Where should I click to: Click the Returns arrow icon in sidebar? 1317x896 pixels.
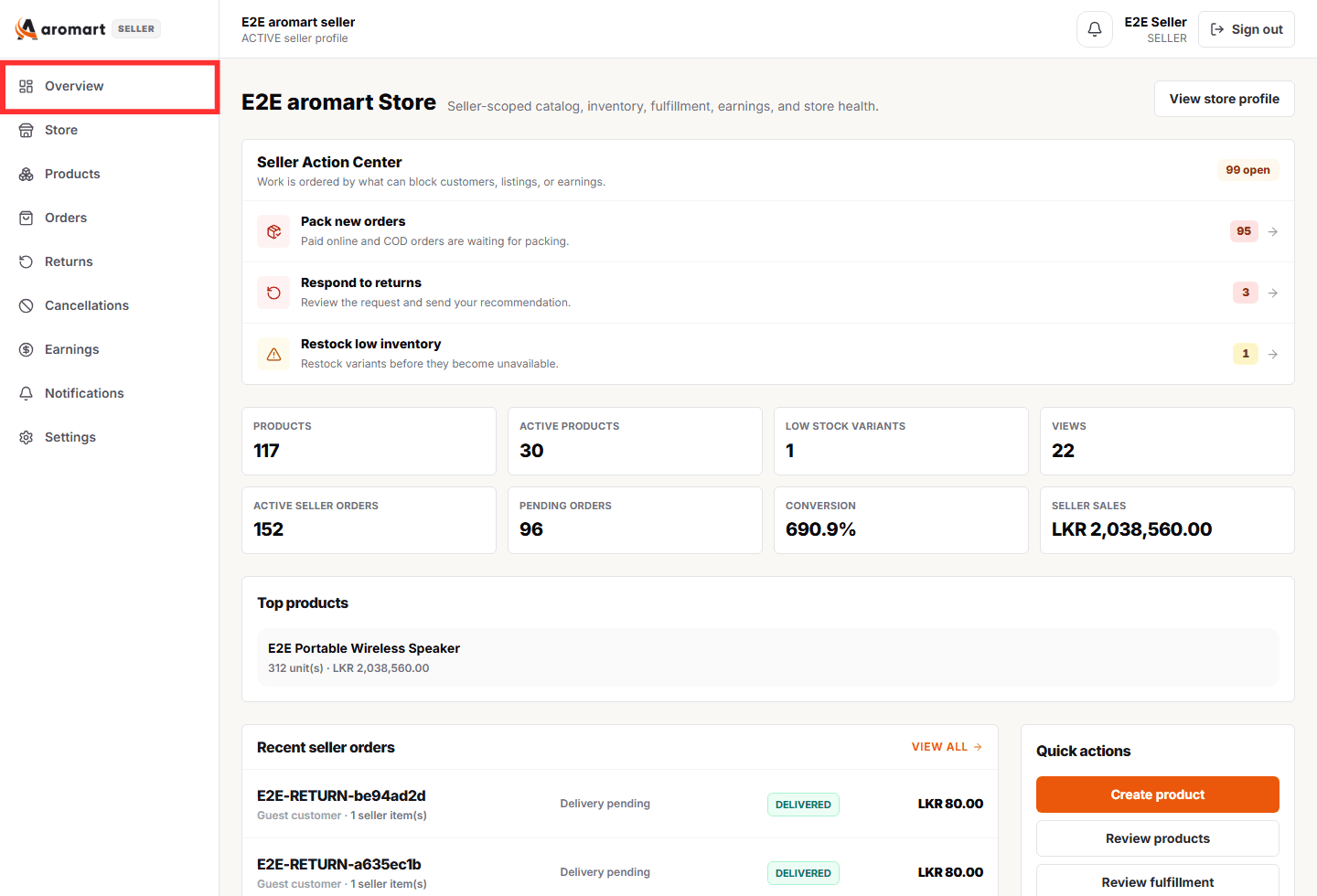(26, 261)
